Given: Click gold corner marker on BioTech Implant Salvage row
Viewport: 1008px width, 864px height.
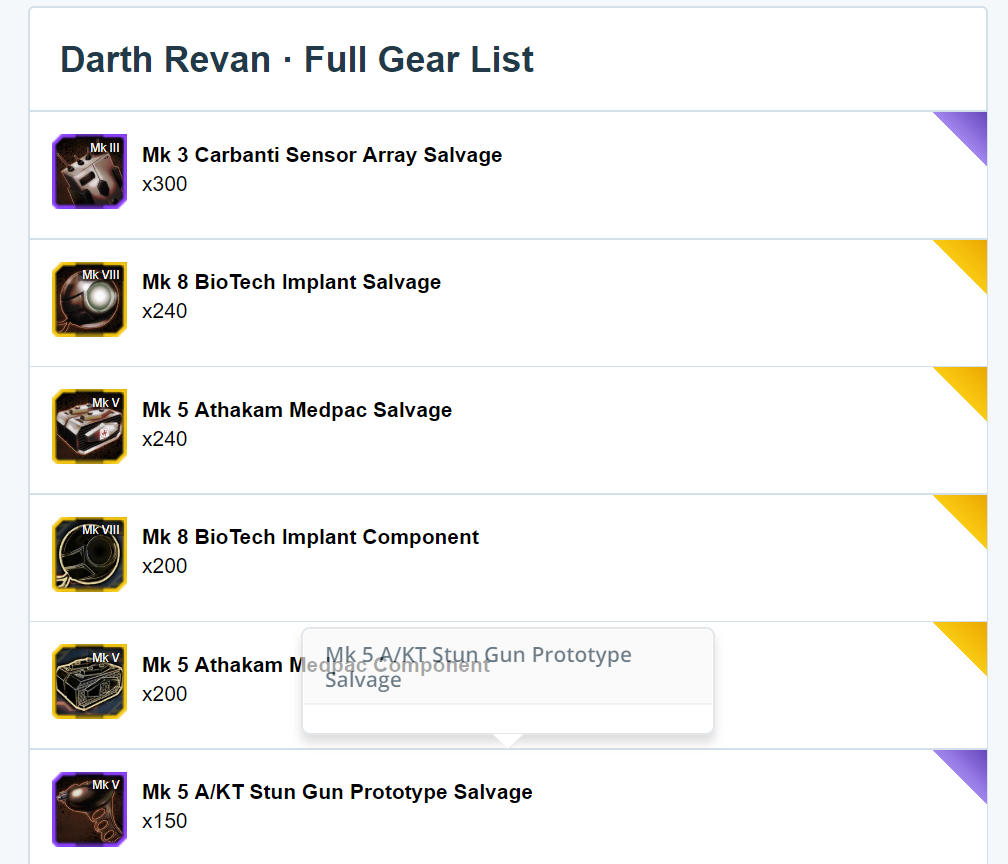Looking at the screenshot, I should coord(969,256).
